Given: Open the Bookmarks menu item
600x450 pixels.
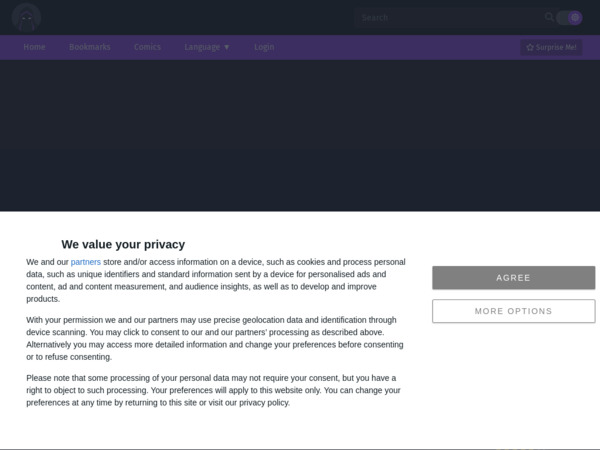Looking at the screenshot, I should (90, 47).
